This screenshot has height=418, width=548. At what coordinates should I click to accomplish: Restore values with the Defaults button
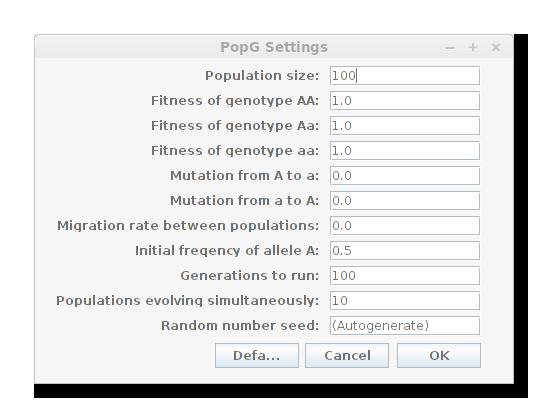point(257,355)
